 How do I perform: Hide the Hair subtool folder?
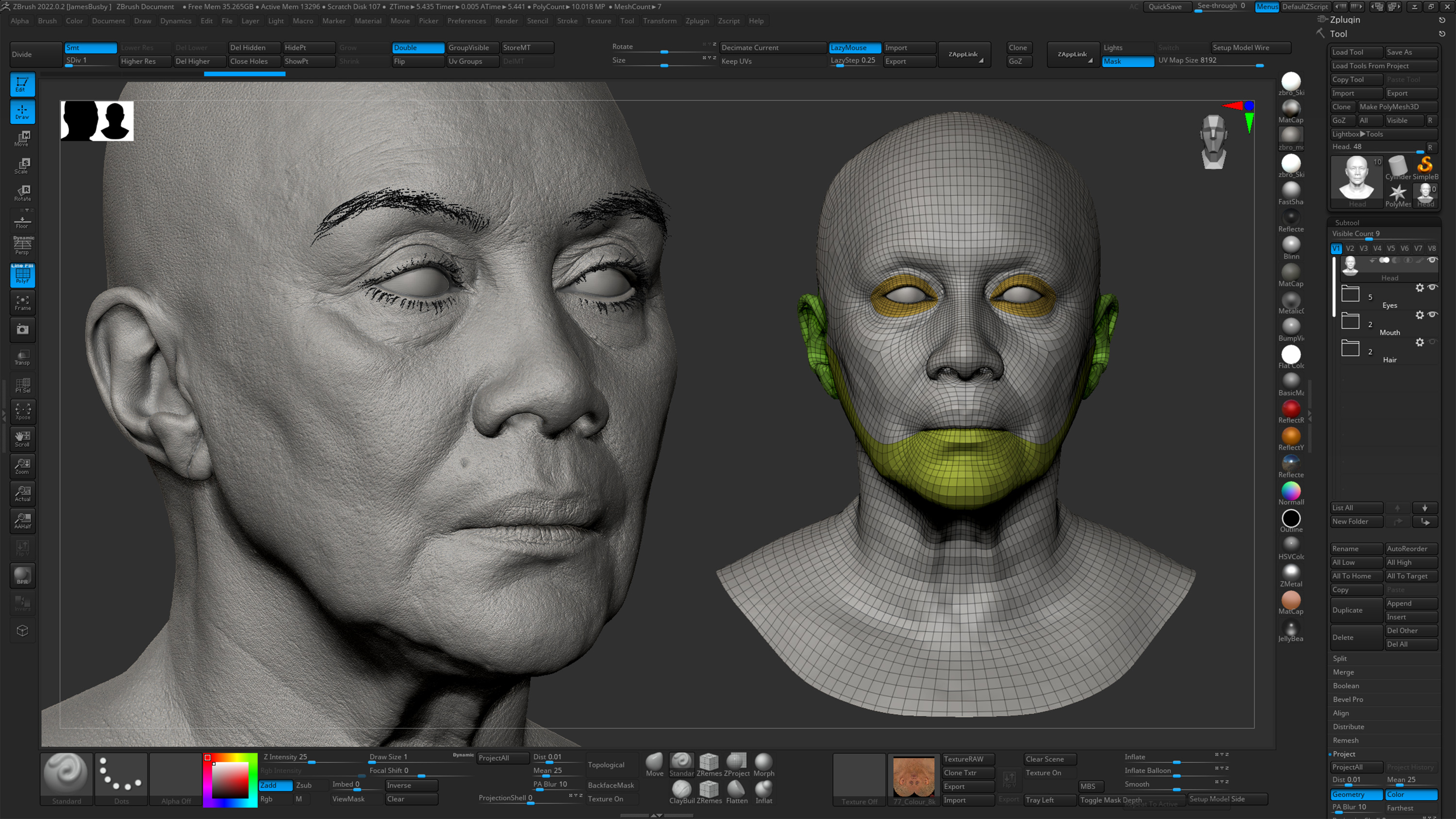(1433, 342)
